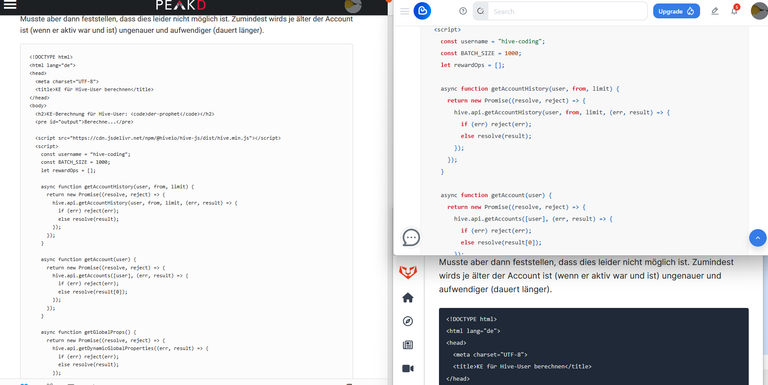The width and height of the screenshot is (768, 385).
Task: Open the newspaper articles icon
Action: 408,345
